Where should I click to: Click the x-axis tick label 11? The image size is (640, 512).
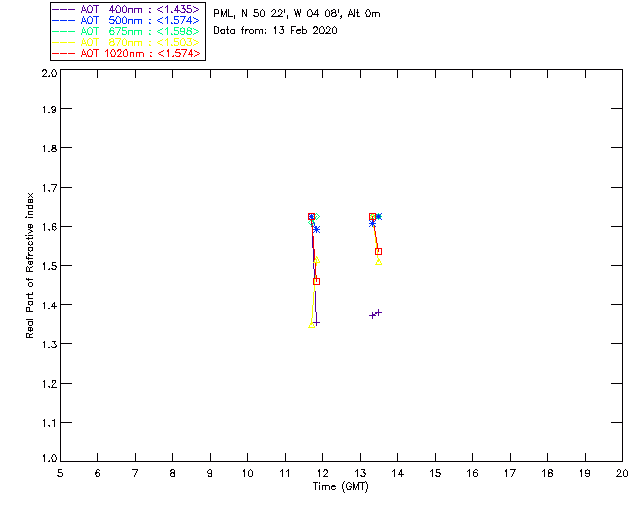coord(285,473)
